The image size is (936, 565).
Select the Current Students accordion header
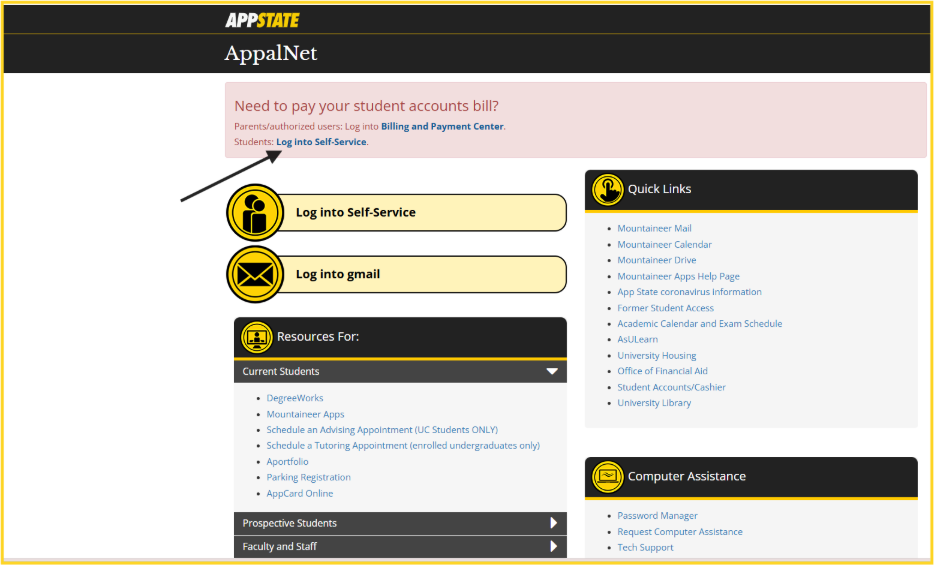(x=400, y=371)
